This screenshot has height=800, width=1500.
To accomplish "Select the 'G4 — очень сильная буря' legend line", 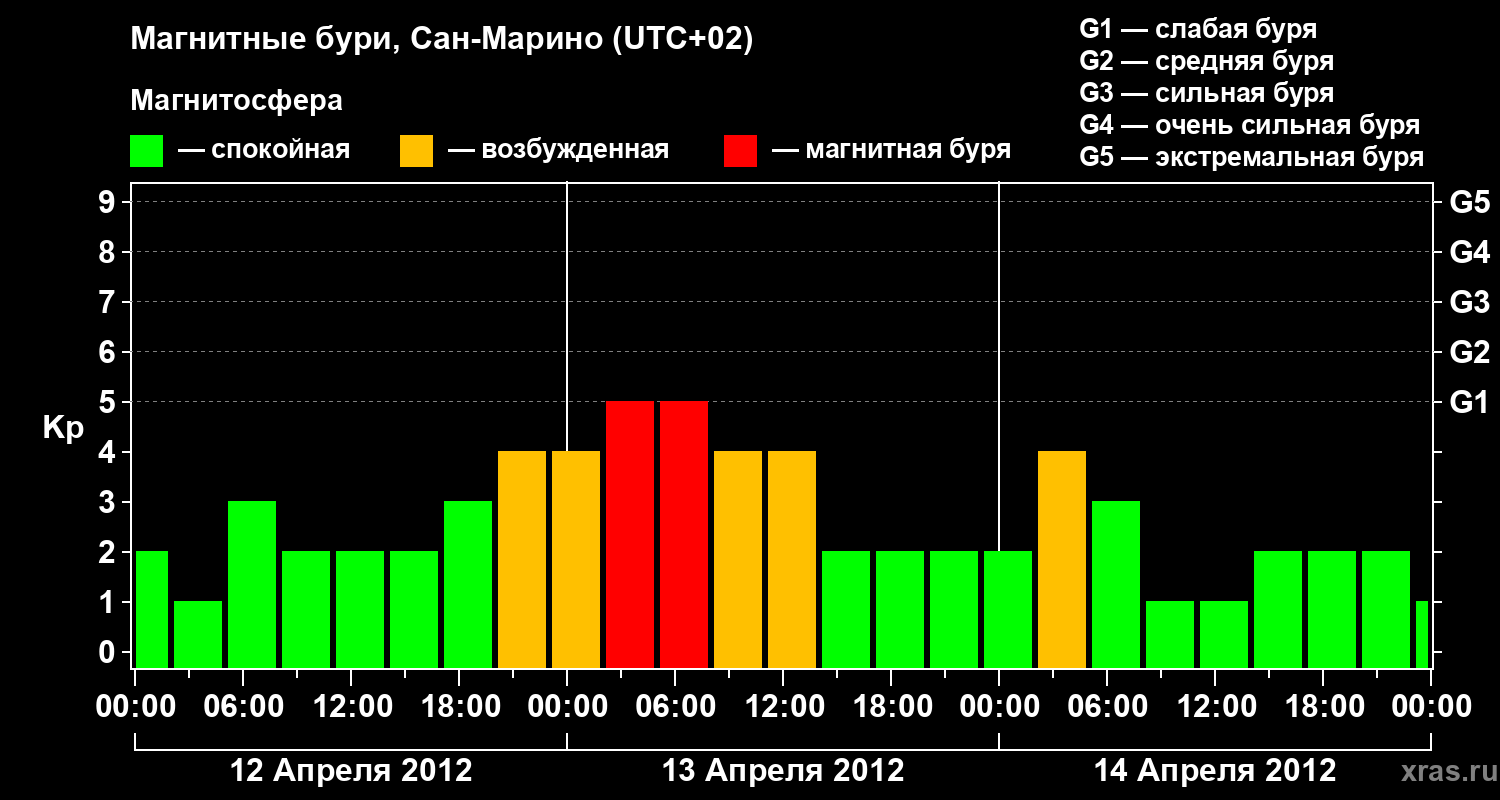I will (1249, 125).
